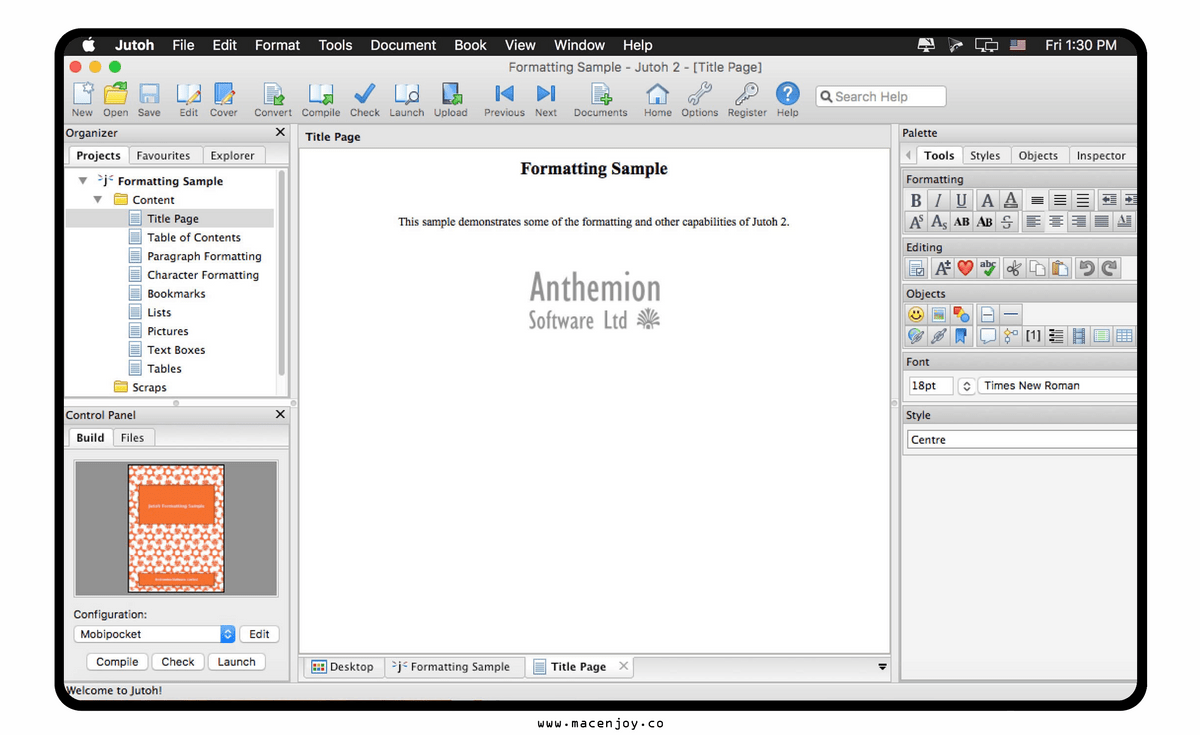The width and height of the screenshot is (1200, 735).
Task: Toggle strikethrough formatting
Action: (x=1007, y=222)
